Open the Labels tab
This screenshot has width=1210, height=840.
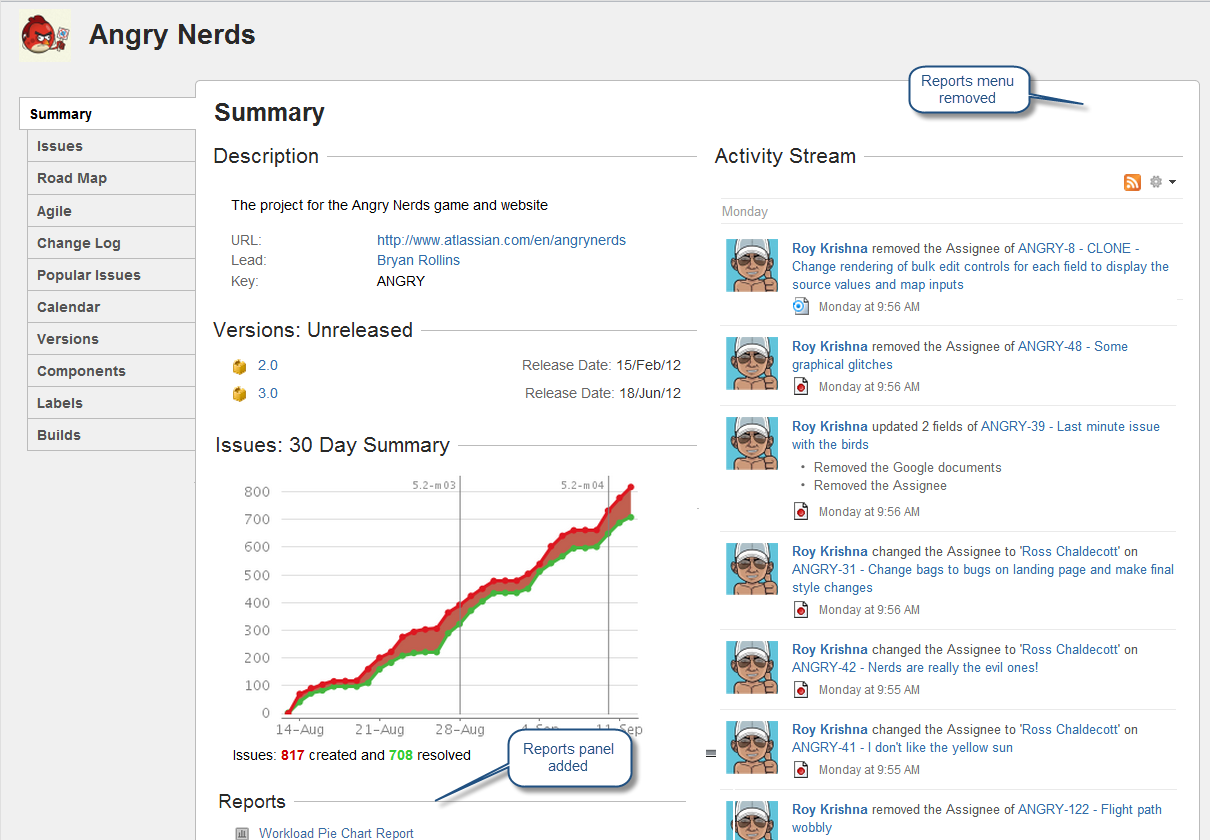[x=112, y=403]
